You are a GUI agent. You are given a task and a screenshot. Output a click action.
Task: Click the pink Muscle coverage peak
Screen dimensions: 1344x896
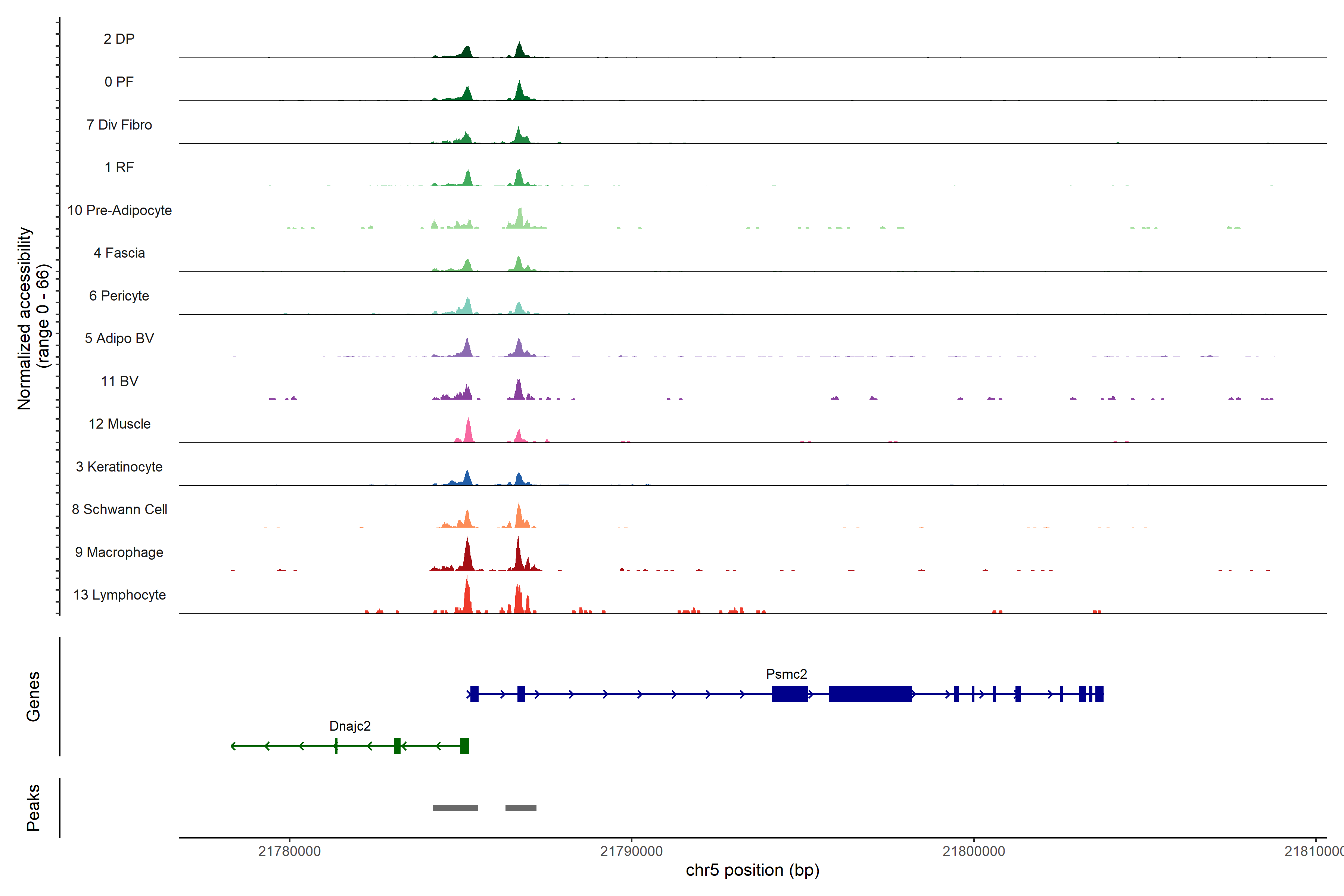point(469,432)
